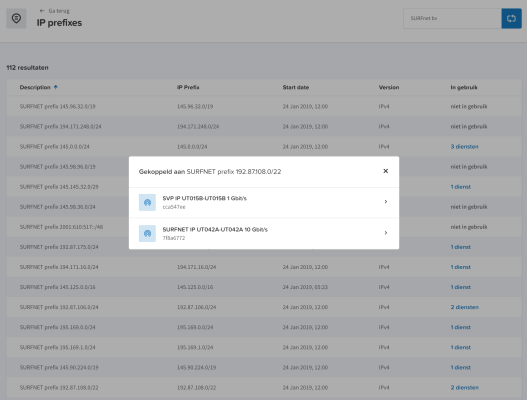This screenshot has width=527, height=400.
Task: Open 1 dienst link for prefix 145.125.0.0/16
Action: pyautogui.click(x=461, y=287)
